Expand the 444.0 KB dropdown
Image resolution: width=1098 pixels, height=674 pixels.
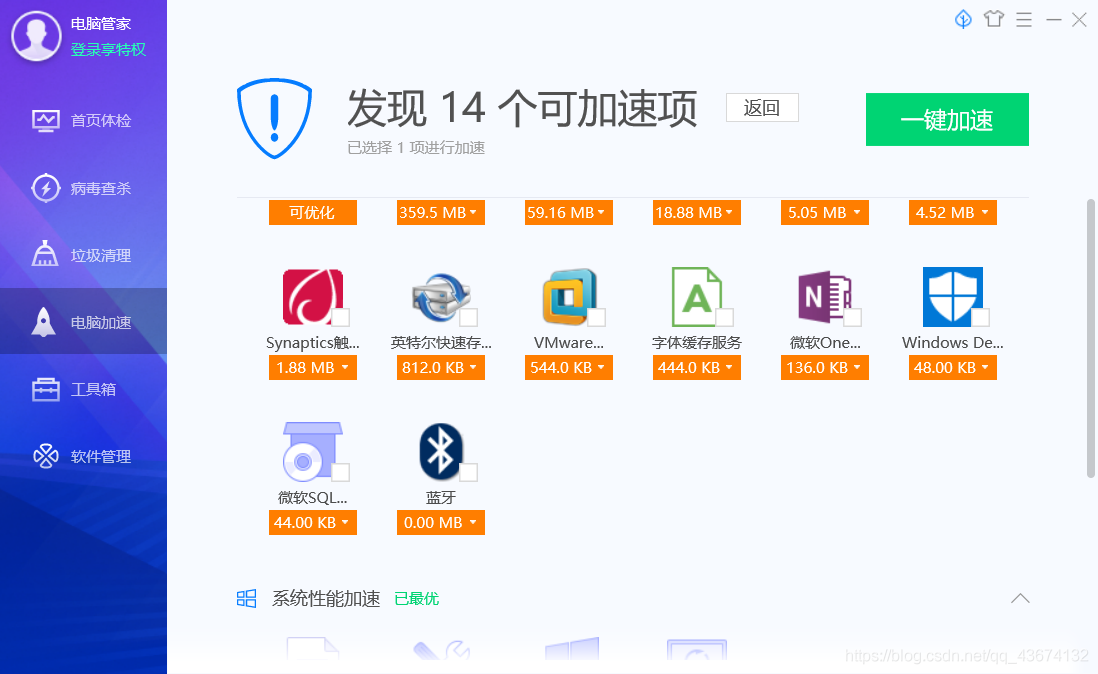(x=697, y=367)
